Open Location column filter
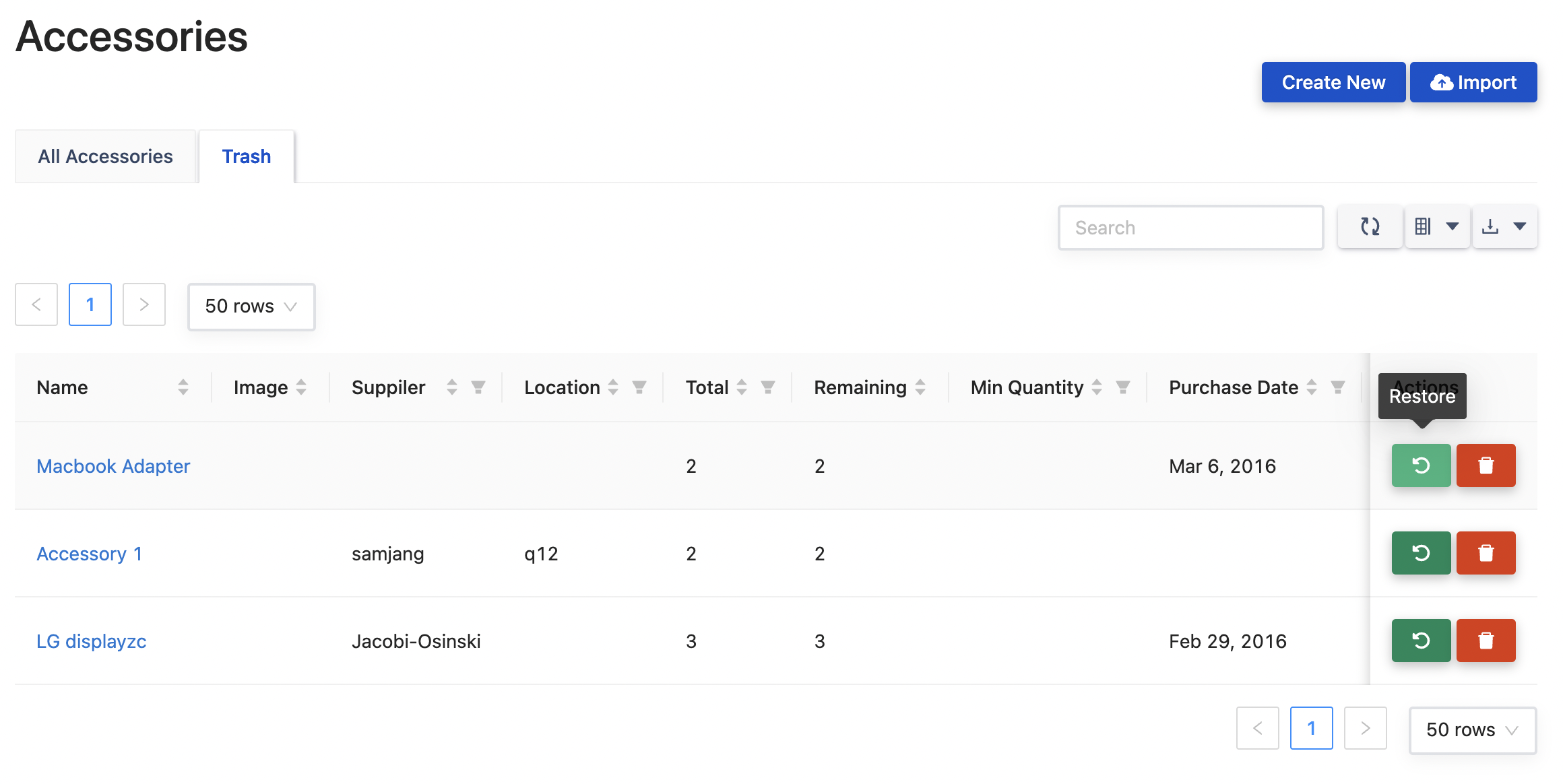The width and height of the screenshot is (1563, 784). [x=639, y=387]
